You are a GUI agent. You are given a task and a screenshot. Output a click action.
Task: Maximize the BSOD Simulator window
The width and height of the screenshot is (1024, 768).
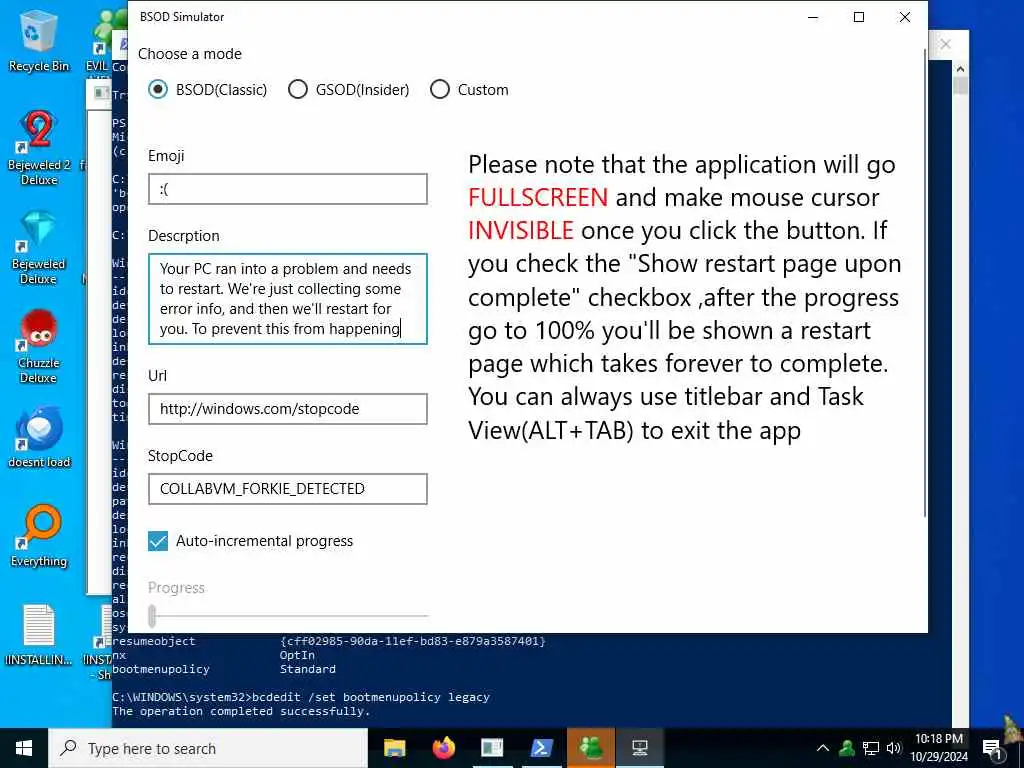click(859, 17)
